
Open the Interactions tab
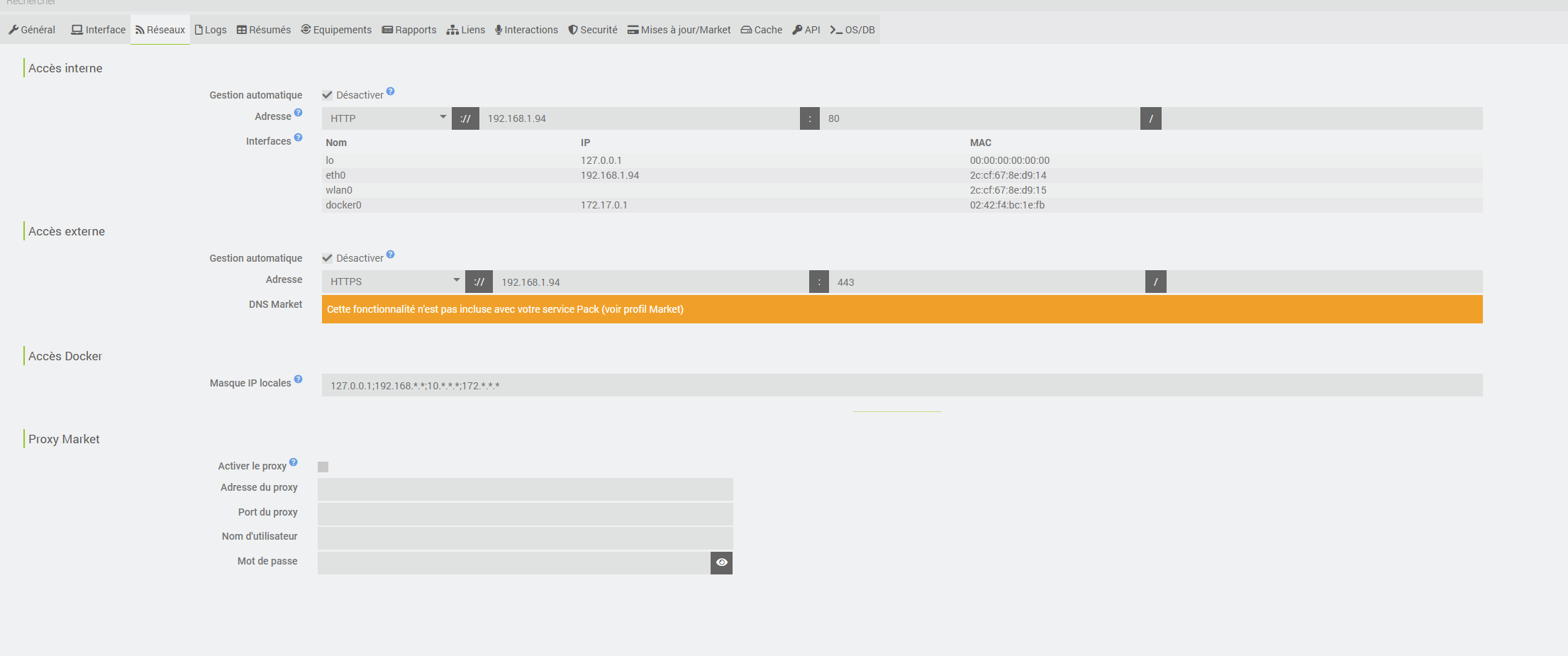pyautogui.click(x=527, y=30)
